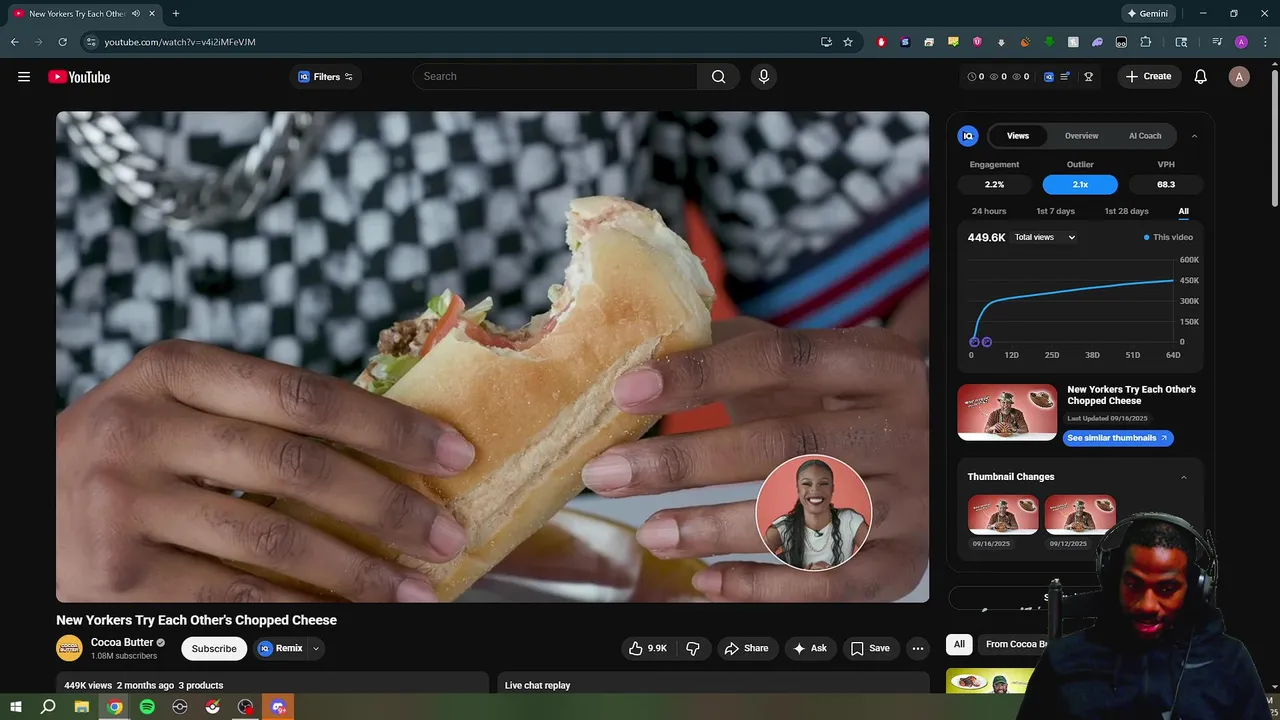
Task: Like the video with 9.9K thumbs up
Action: click(x=647, y=648)
